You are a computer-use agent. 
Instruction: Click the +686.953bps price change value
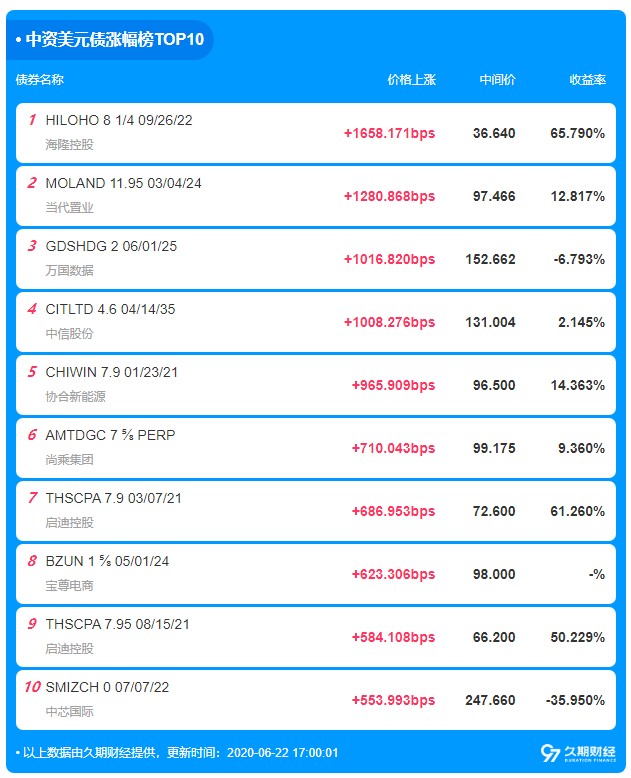[x=393, y=511]
